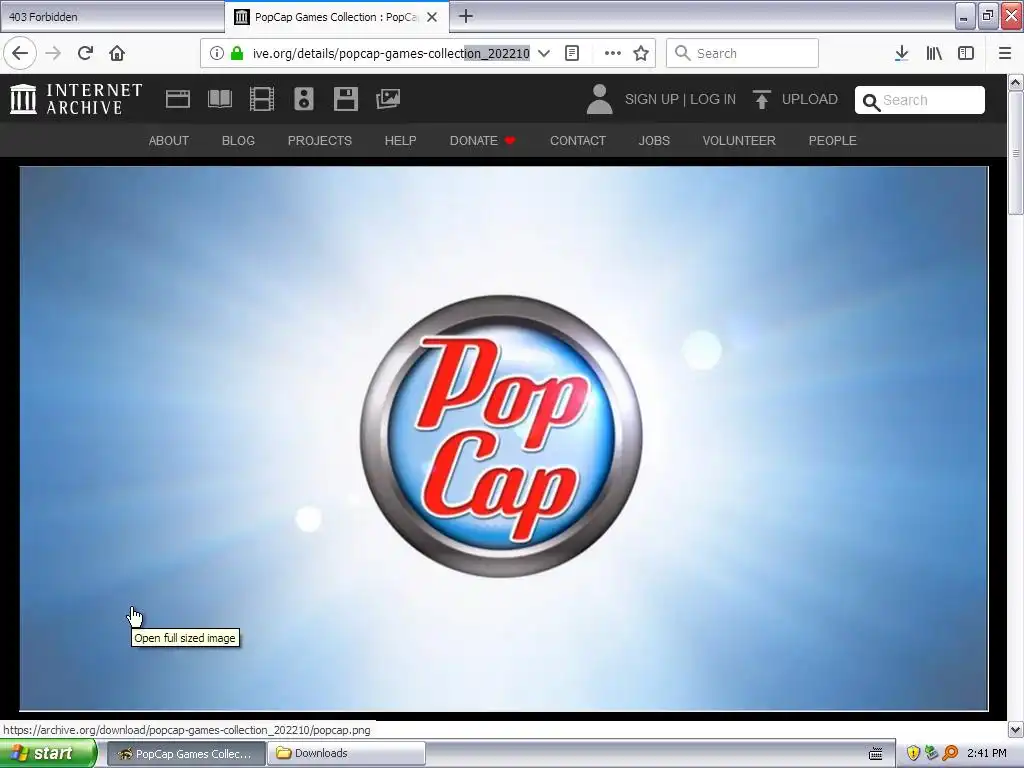Open the full sized PopCap image
This screenshot has height=768, width=1024.
[x=504, y=438]
